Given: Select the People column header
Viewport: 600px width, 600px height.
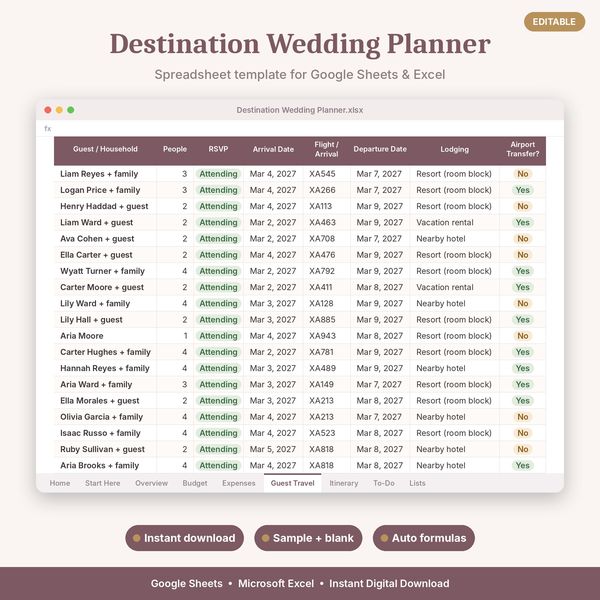Looking at the screenshot, I should pos(175,149).
